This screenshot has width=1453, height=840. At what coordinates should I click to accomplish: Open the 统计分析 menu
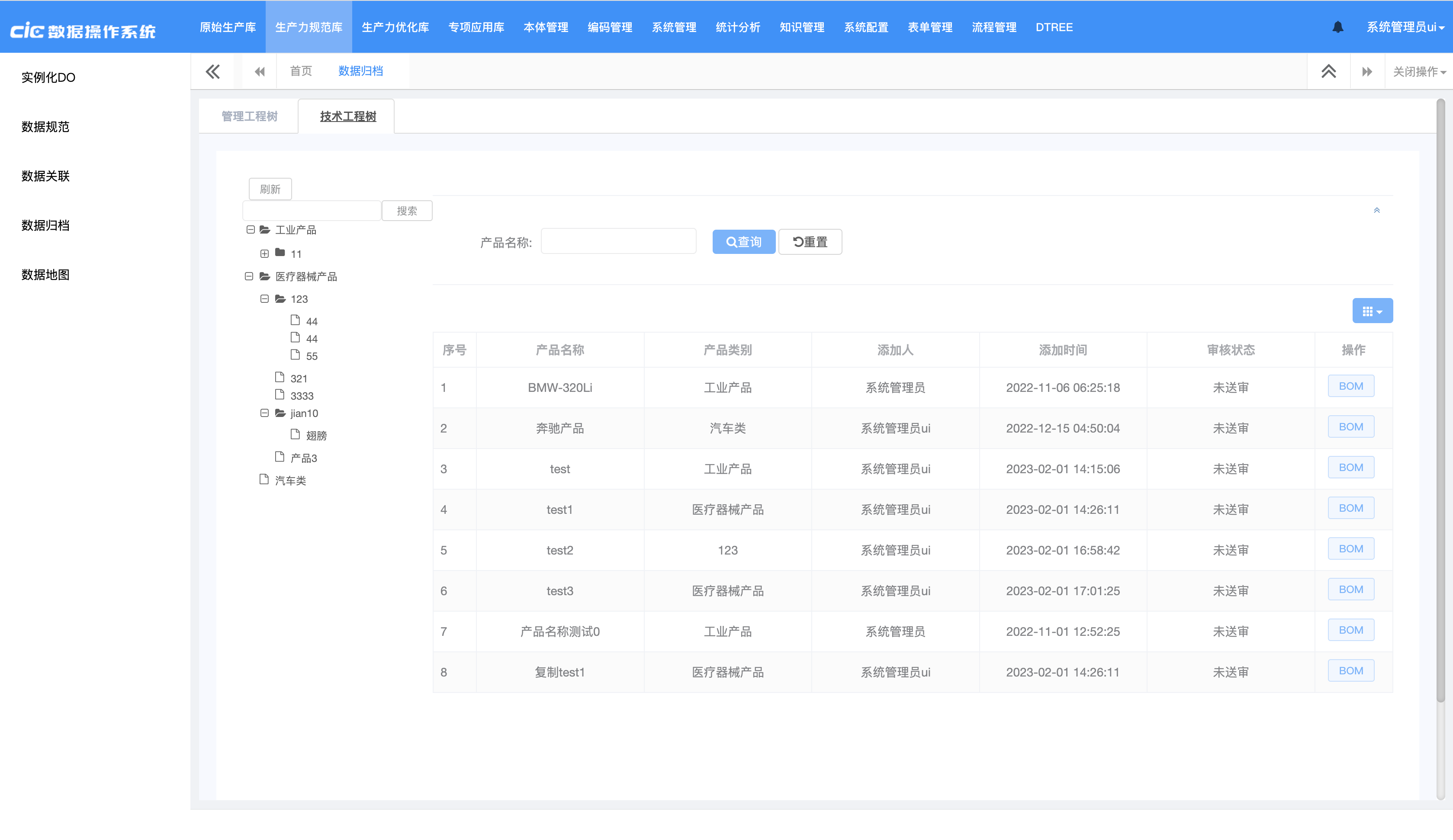[737, 27]
